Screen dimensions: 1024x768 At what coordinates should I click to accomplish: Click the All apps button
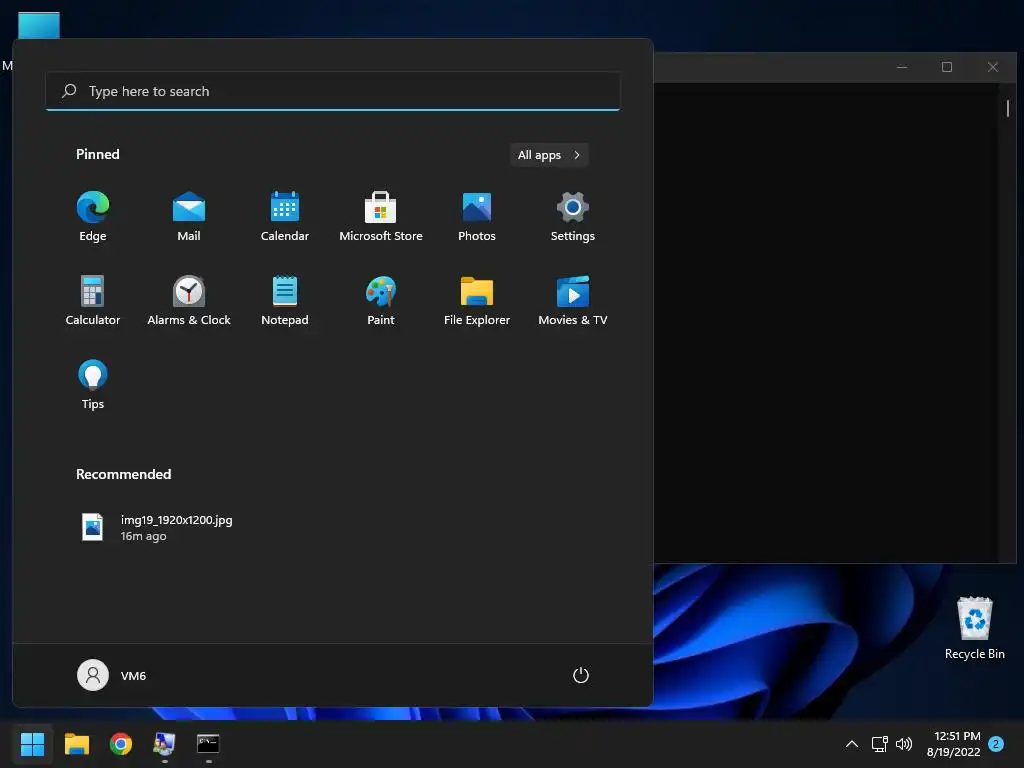point(549,155)
